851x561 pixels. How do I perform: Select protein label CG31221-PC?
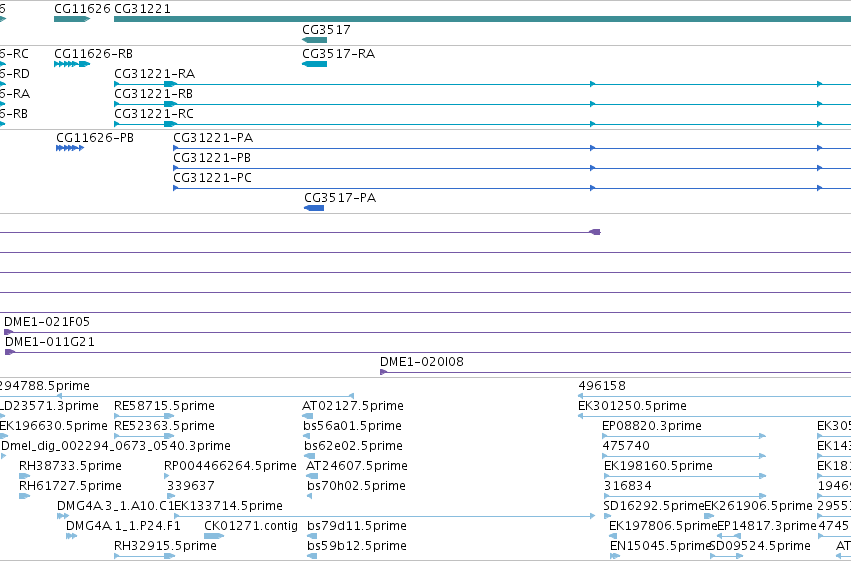coord(212,178)
